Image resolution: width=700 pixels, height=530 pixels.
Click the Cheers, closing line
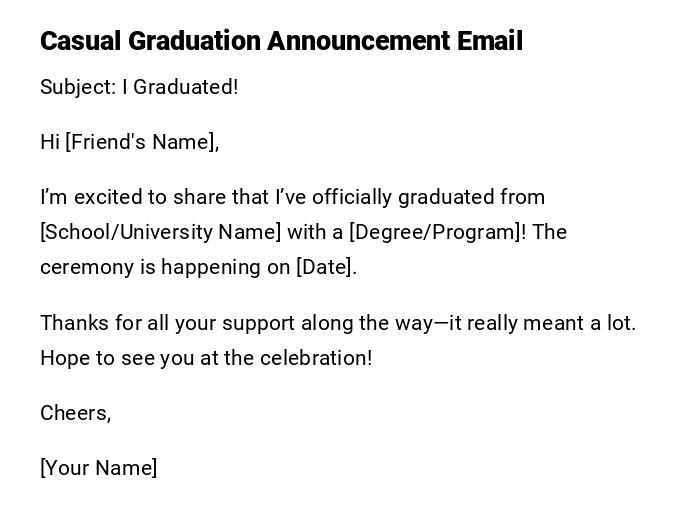(x=75, y=413)
